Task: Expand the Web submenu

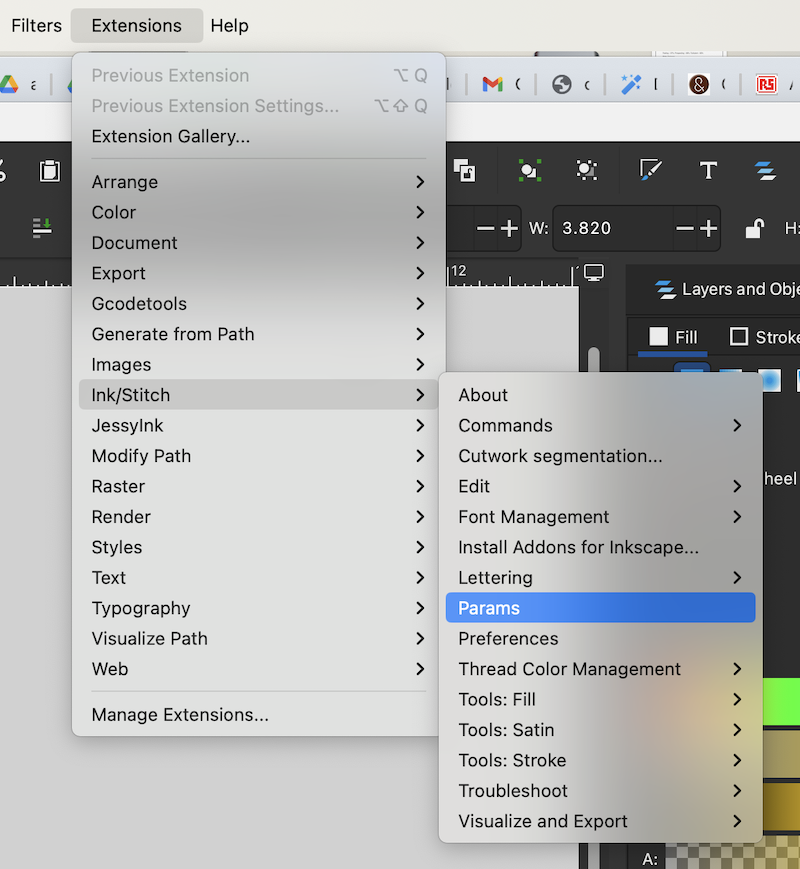Action: pos(258,669)
